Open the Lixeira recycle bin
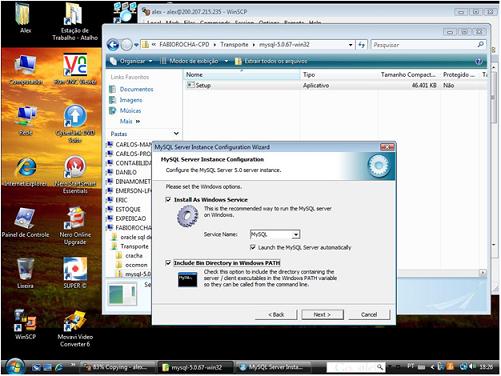Viewport: 501px width, 376px height. (x=25, y=273)
